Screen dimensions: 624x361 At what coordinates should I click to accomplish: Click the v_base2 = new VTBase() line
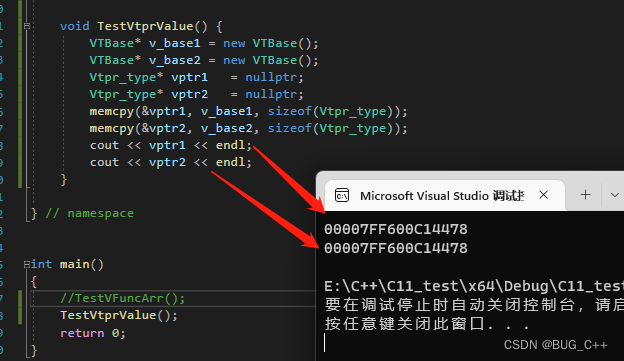click(204, 60)
